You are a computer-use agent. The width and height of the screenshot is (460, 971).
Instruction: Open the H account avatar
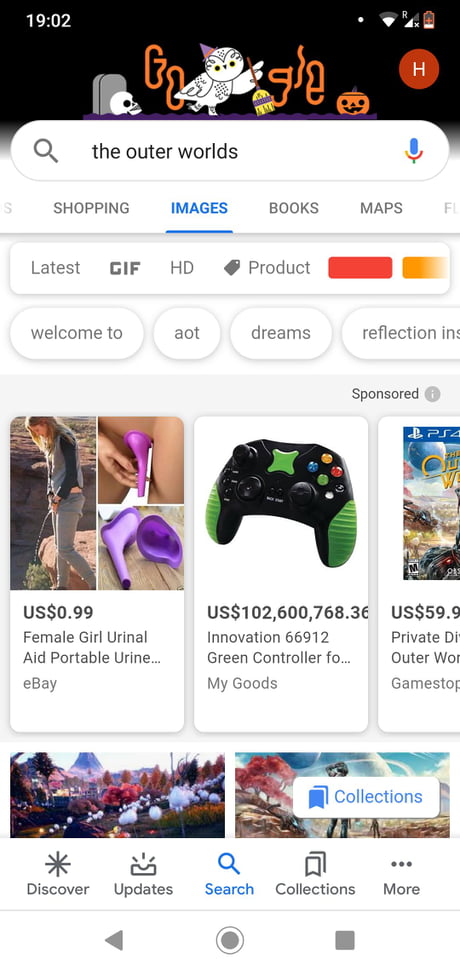coord(419,69)
